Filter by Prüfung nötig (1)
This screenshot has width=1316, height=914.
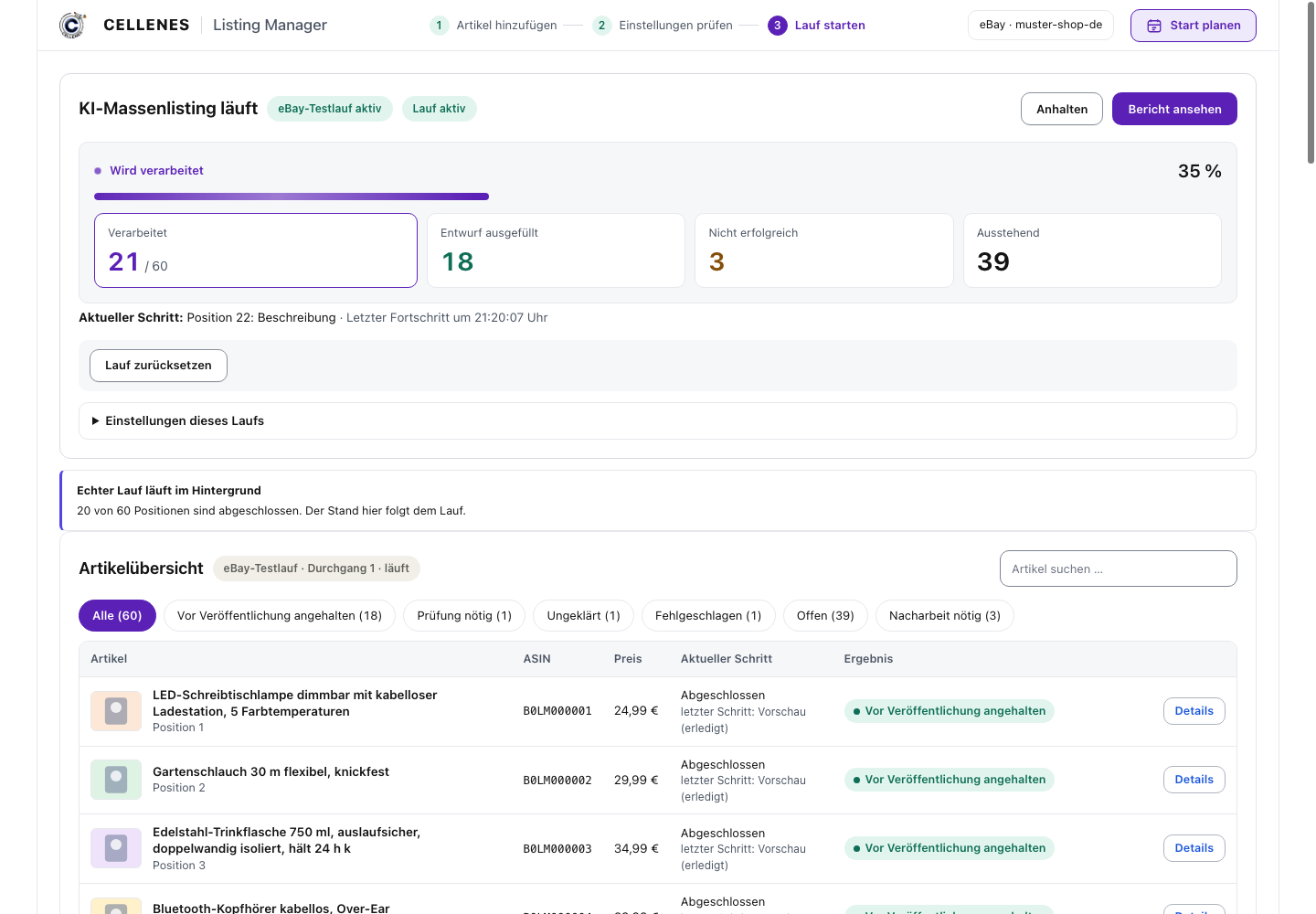click(464, 615)
